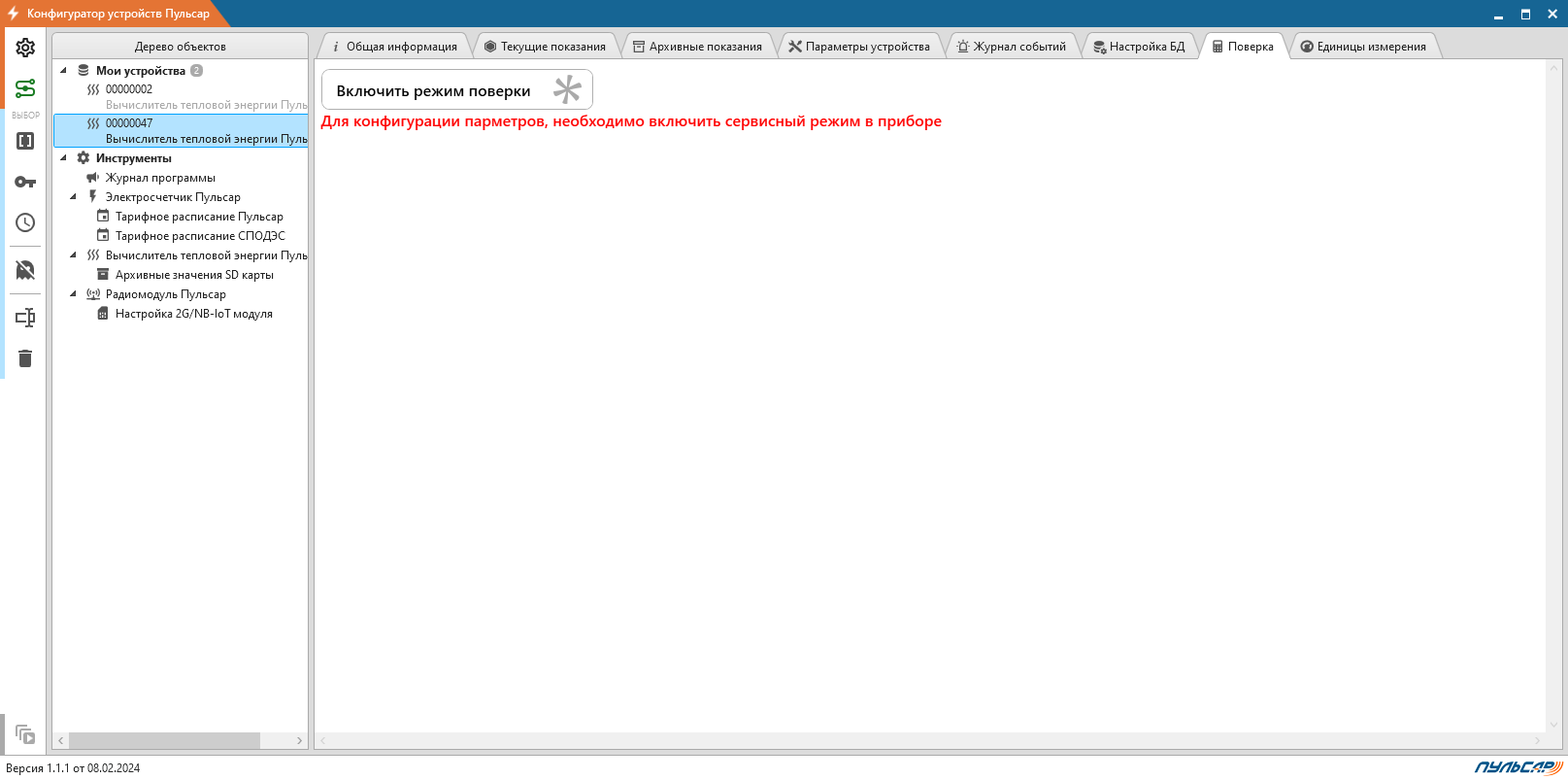1568x780 pixels.
Task: Open Тарифное расписание СПОДЭС
Action: [x=200, y=236]
